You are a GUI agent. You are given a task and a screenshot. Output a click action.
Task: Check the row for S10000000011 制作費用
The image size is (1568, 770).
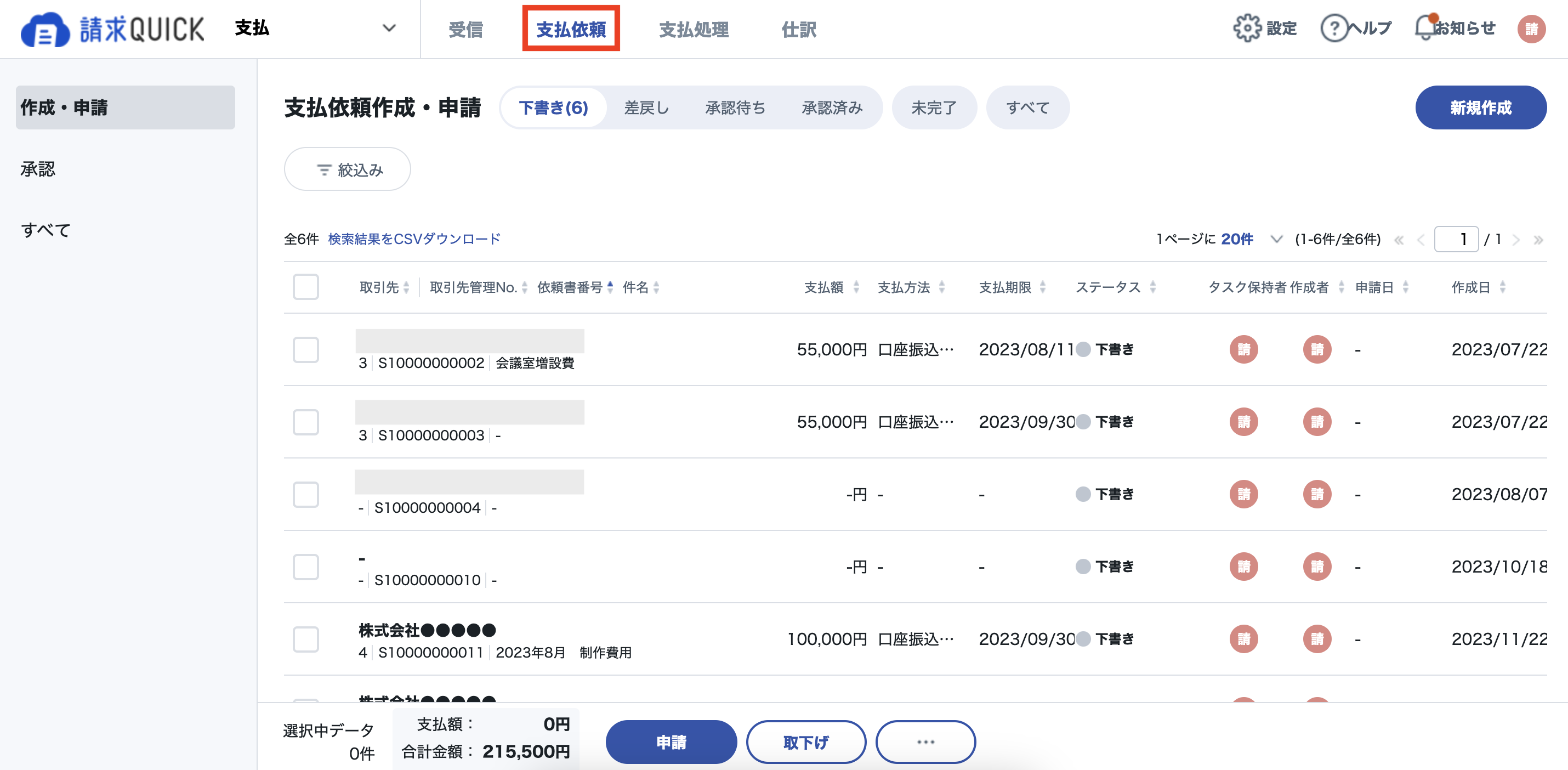[305, 639]
